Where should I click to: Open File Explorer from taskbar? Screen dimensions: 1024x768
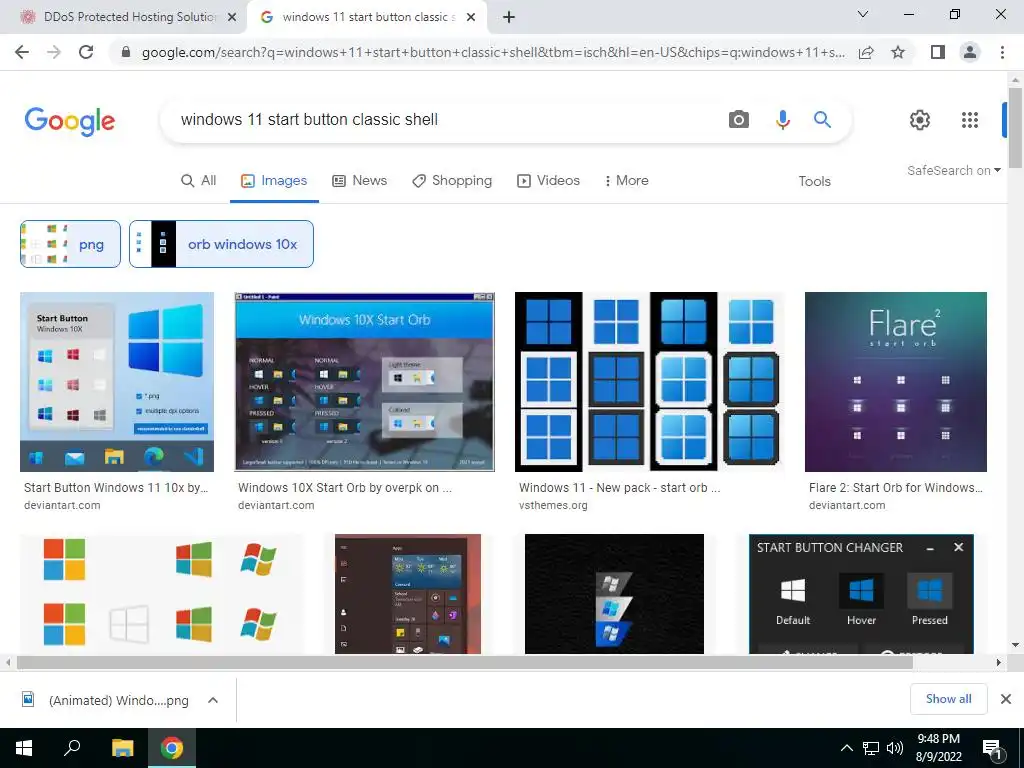point(122,748)
